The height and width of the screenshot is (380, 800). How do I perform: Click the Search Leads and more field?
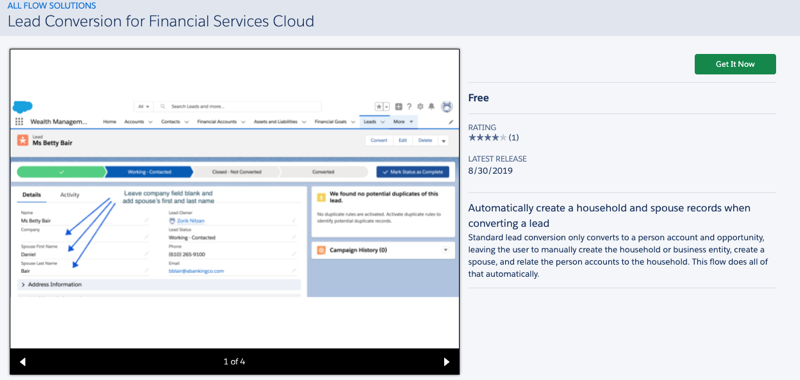(238, 107)
